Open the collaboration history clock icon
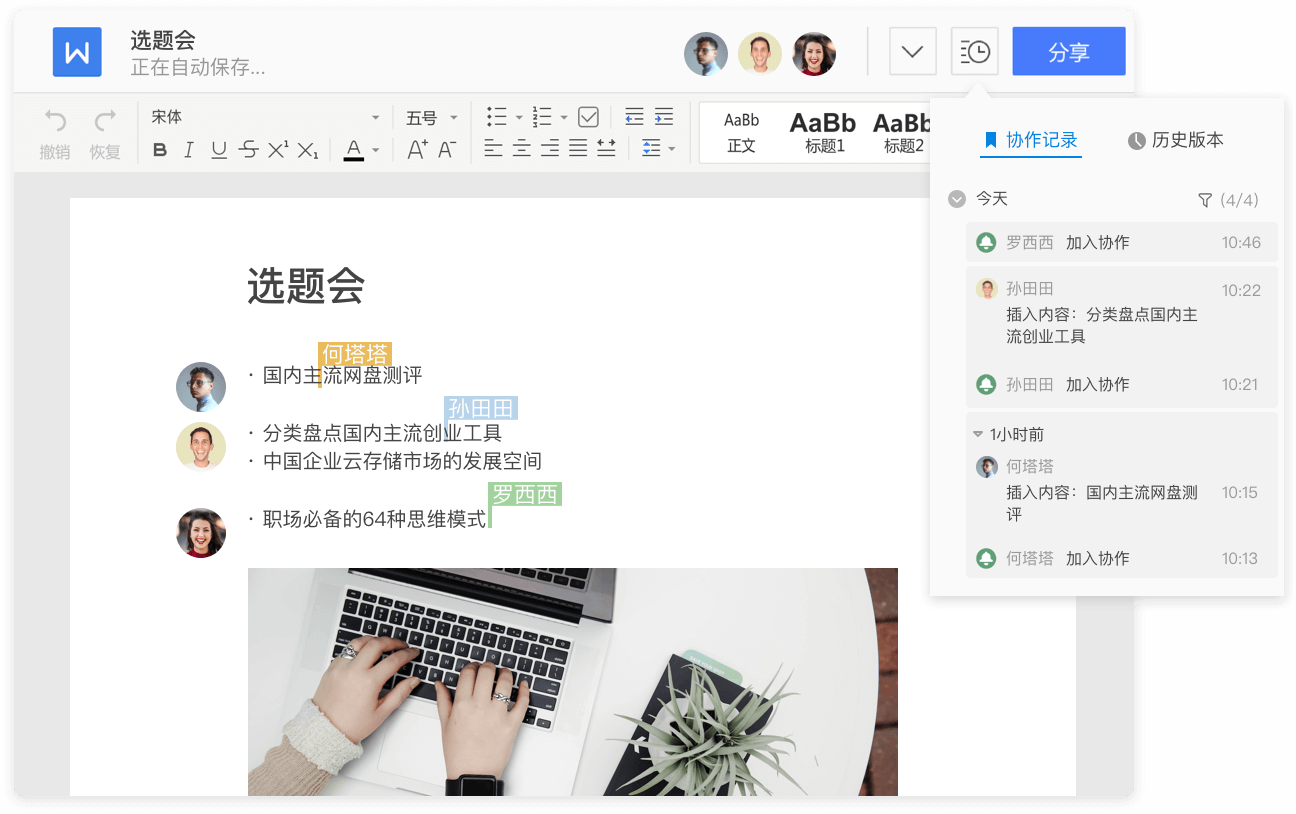The image size is (1296, 814). point(973,51)
